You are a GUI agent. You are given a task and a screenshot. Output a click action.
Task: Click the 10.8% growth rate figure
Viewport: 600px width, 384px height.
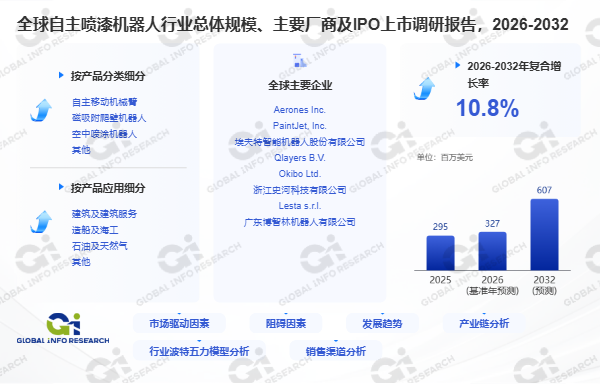[488, 108]
